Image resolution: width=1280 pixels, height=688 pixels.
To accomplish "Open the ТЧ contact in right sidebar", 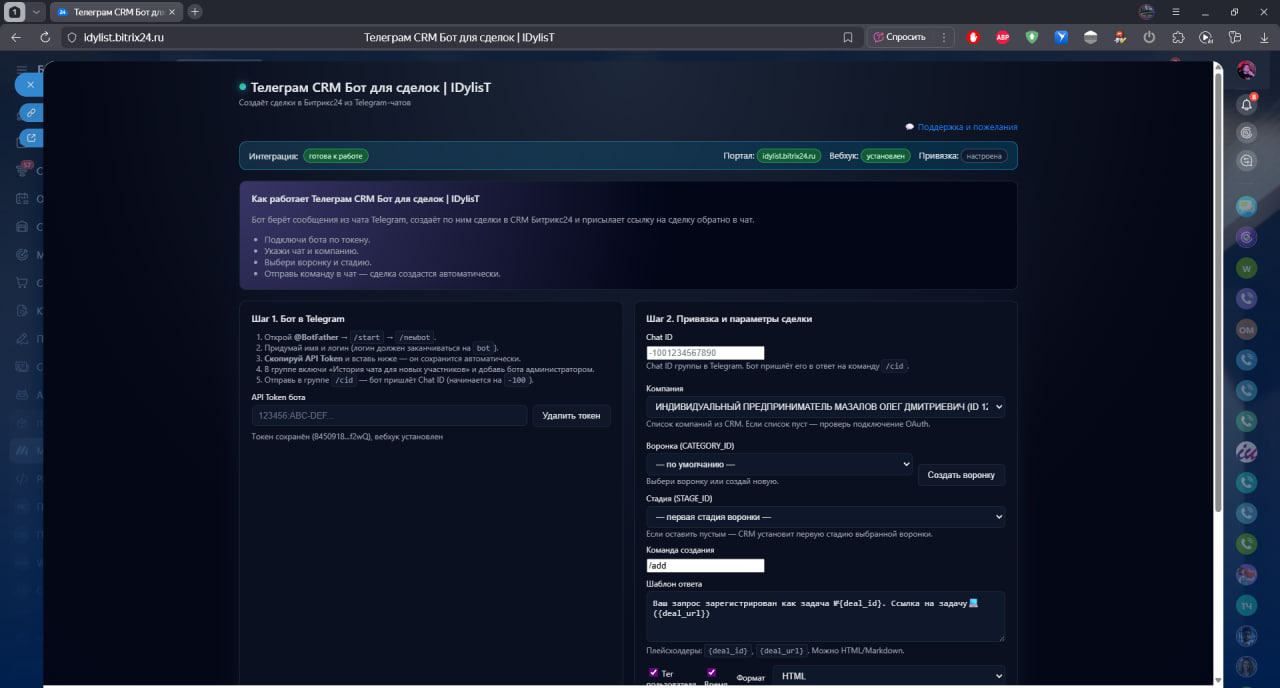I will [1246, 605].
